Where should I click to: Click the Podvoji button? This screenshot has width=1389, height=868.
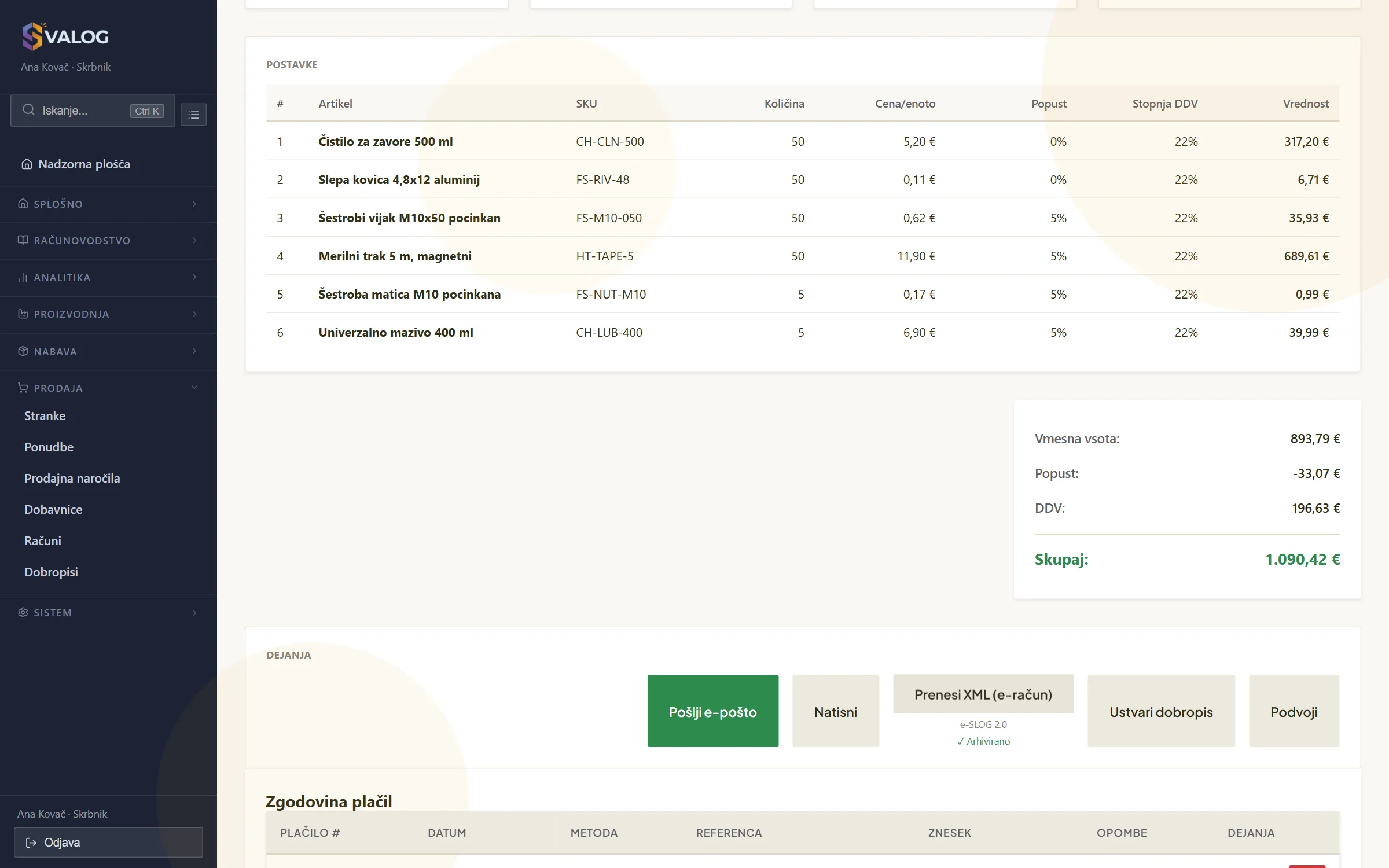1294,711
